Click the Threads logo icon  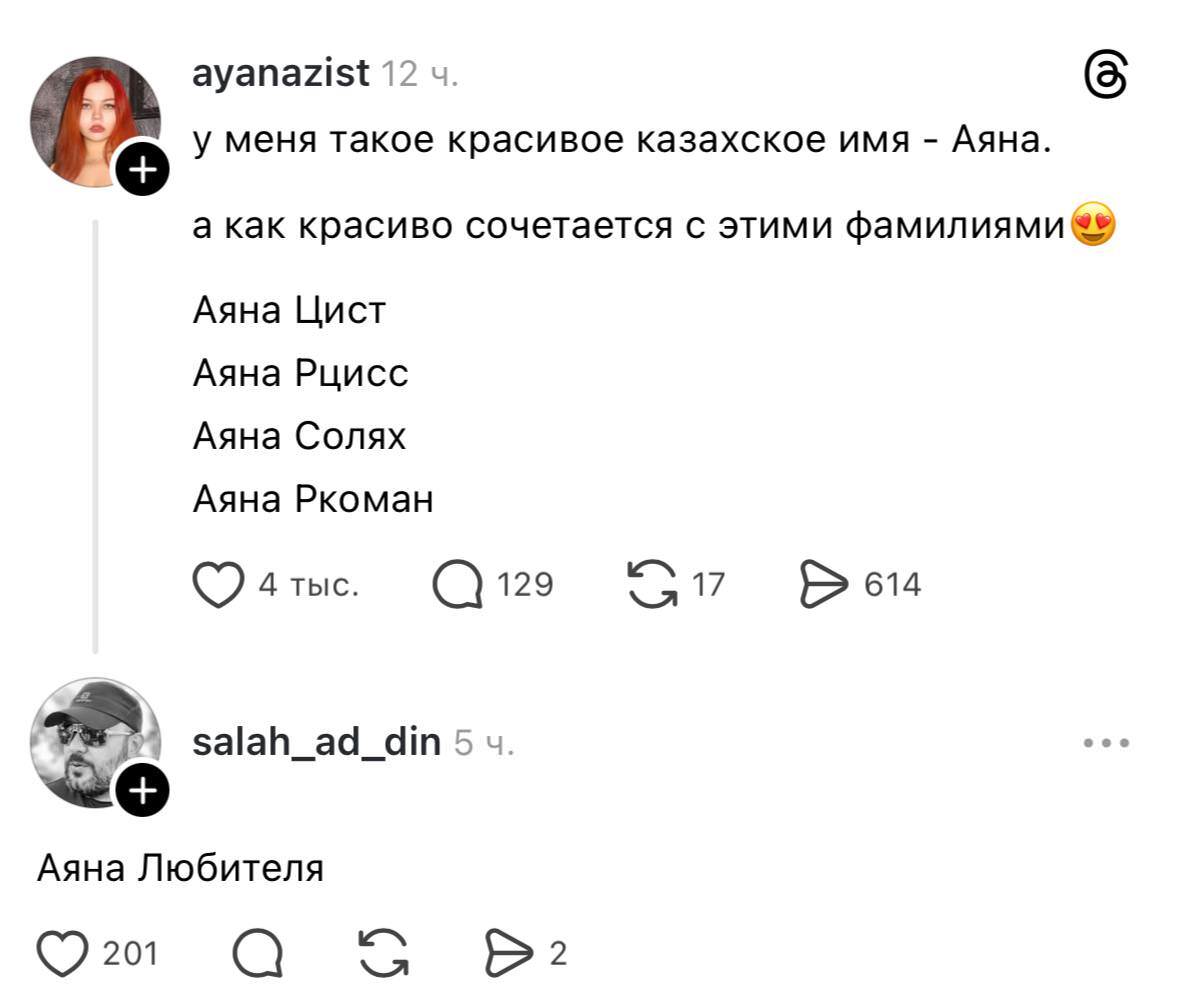[x=1106, y=76]
